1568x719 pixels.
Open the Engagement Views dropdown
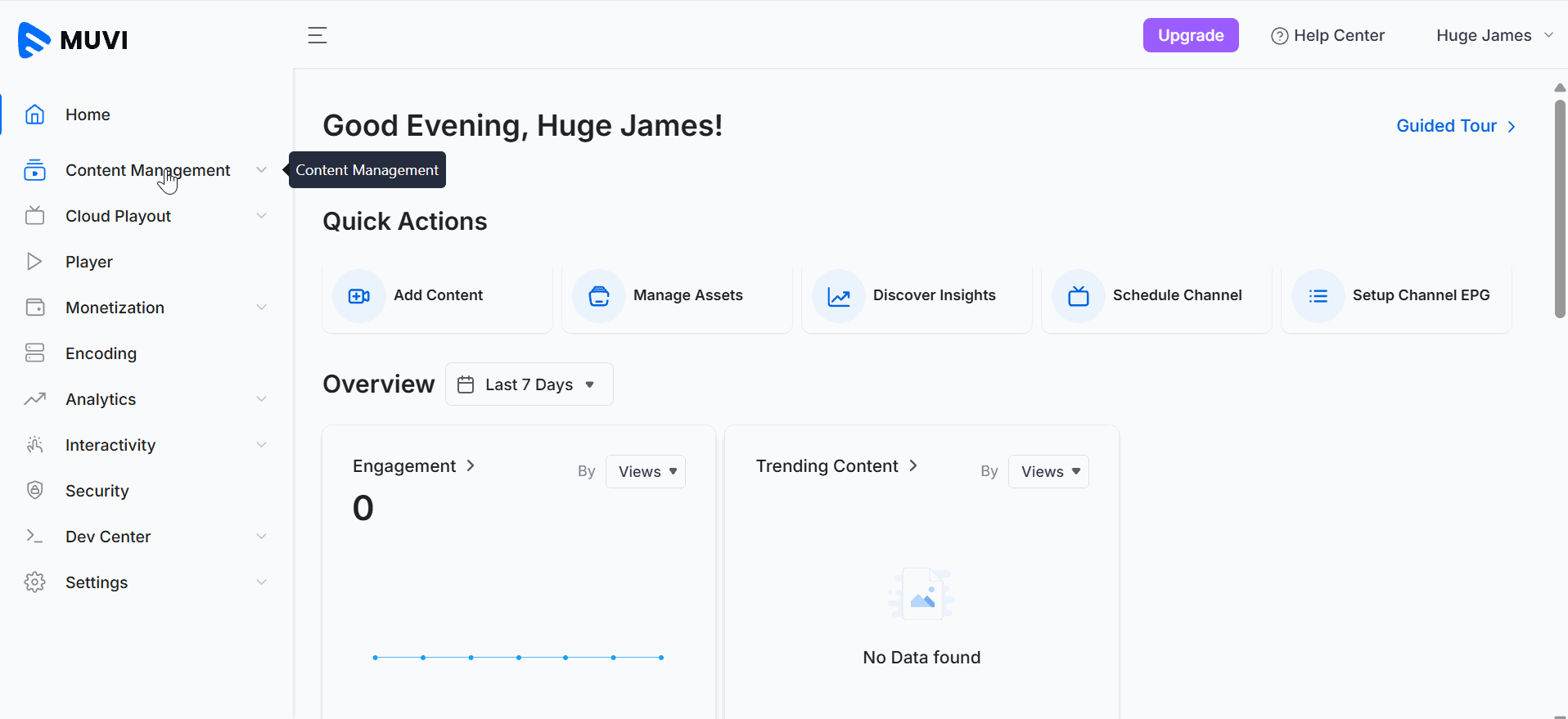(646, 472)
